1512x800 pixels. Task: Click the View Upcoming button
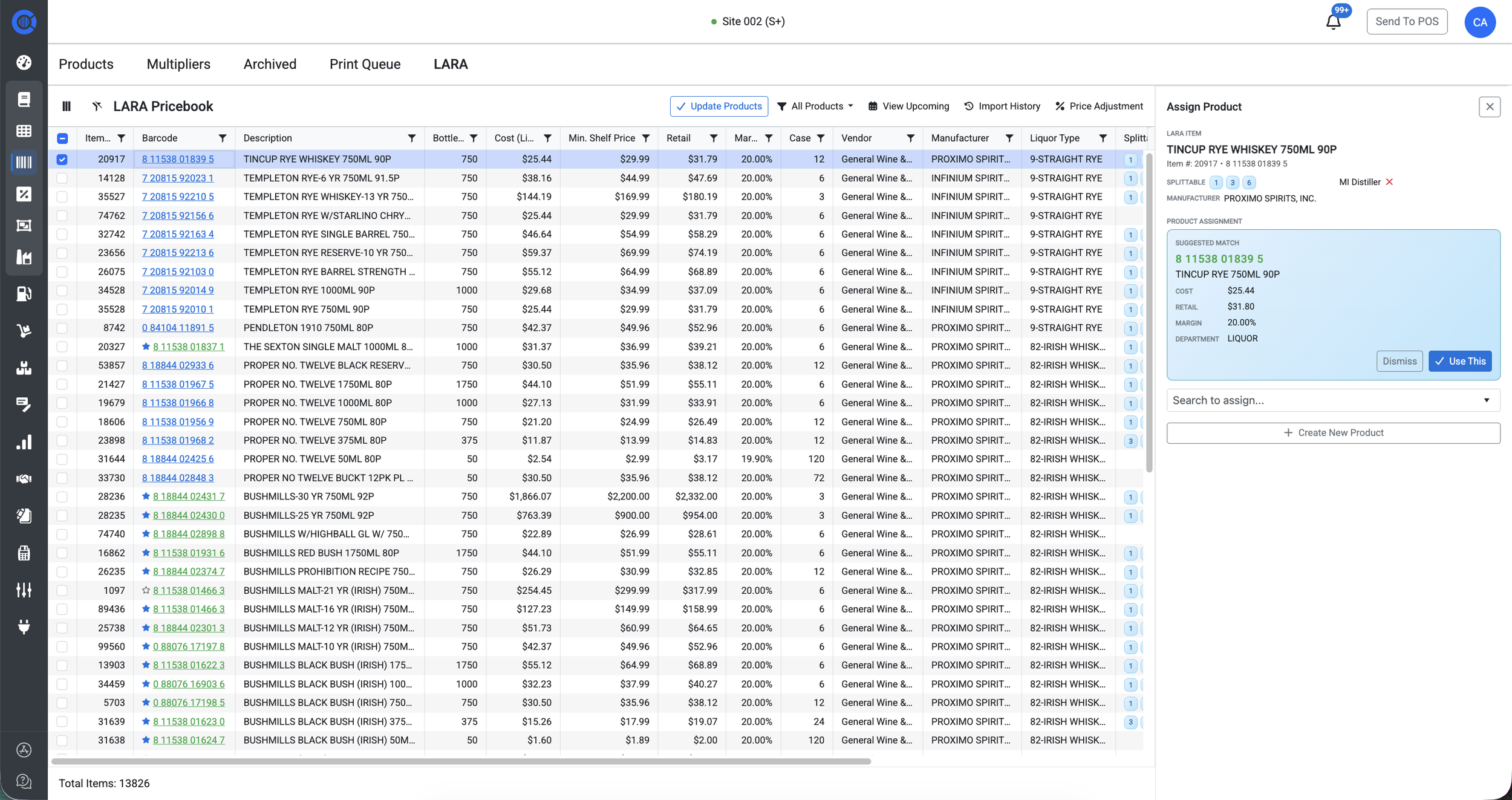pyautogui.click(x=908, y=106)
